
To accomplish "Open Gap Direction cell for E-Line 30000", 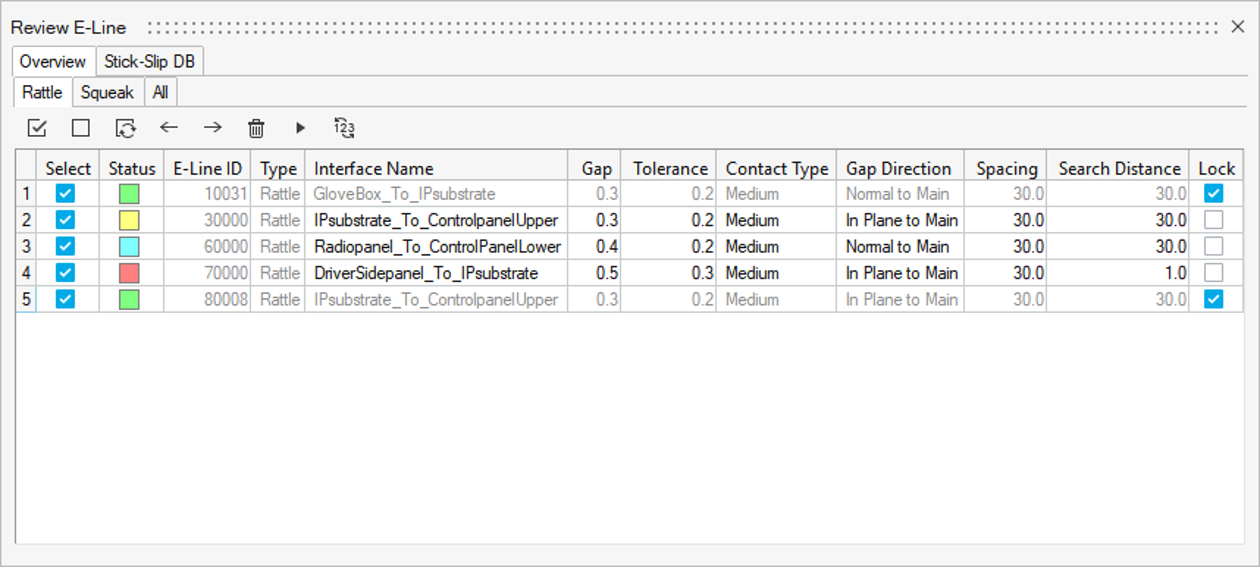I will pos(900,220).
